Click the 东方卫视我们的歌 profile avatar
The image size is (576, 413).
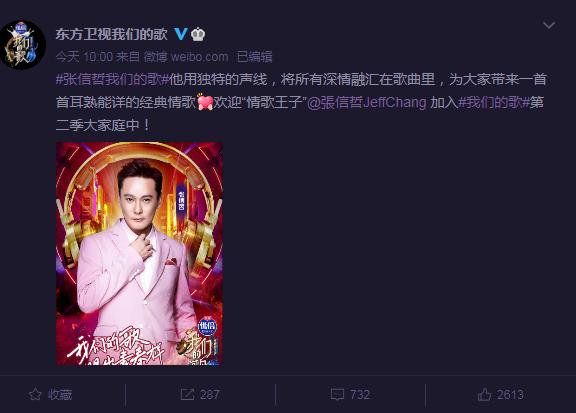pyautogui.click(x=23, y=45)
